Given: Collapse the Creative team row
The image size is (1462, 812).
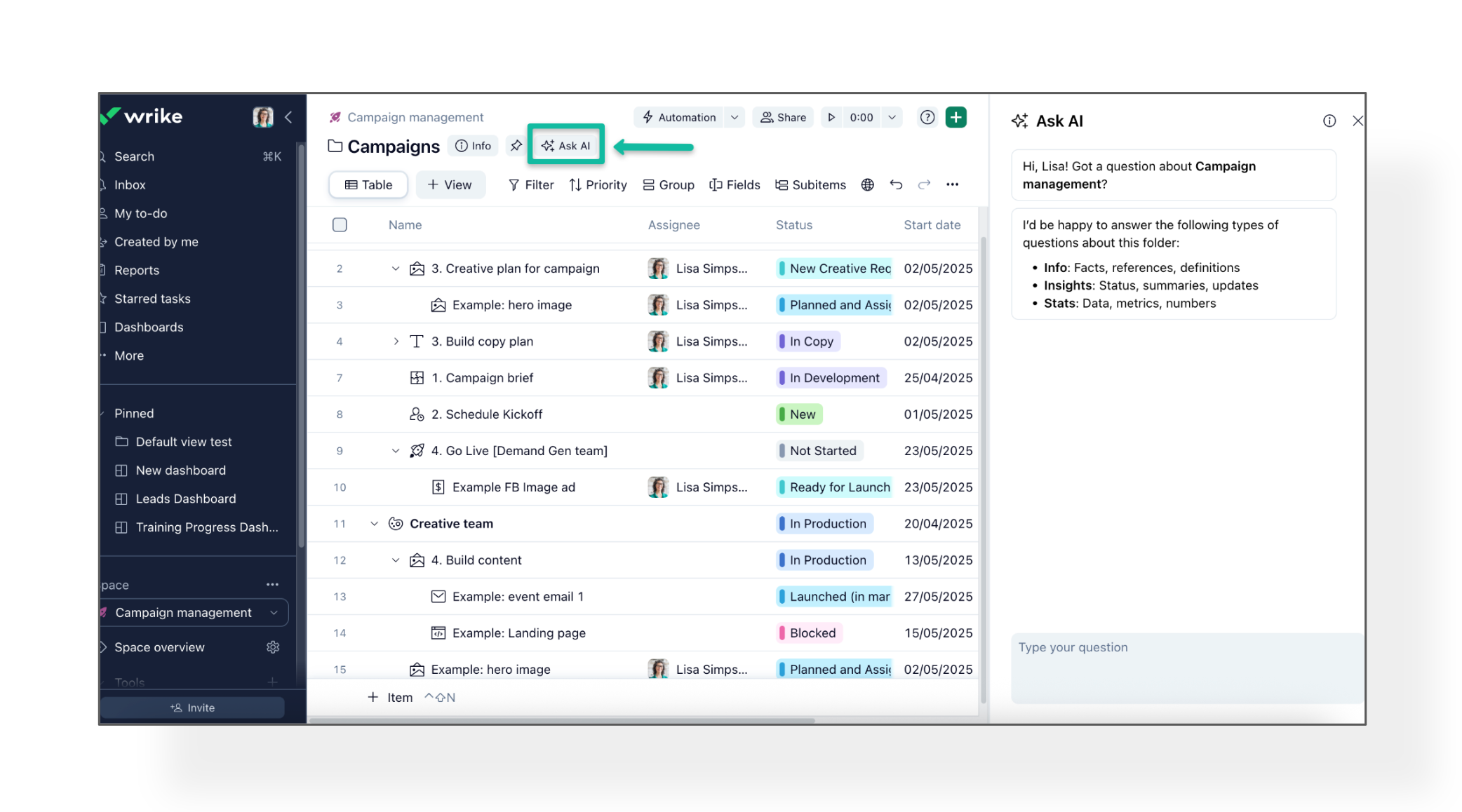Looking at the screenshot, I should click(x=374, y=524).
